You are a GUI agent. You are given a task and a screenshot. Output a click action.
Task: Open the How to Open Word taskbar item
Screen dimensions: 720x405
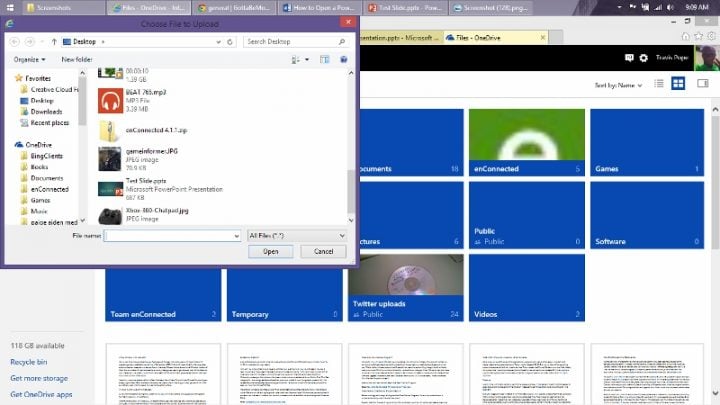tap(319, 8)
